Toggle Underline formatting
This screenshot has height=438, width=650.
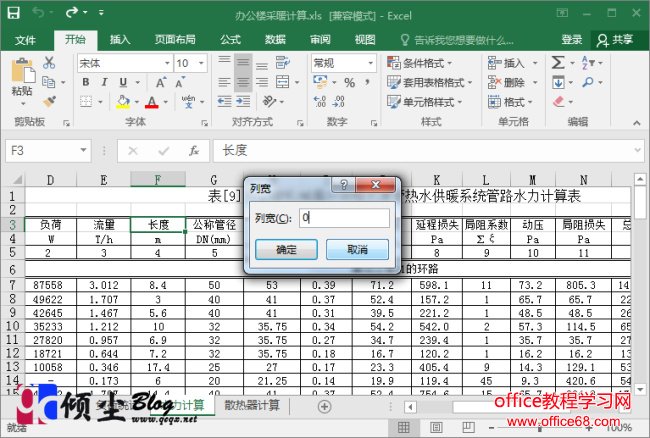(x=123, y=82)
